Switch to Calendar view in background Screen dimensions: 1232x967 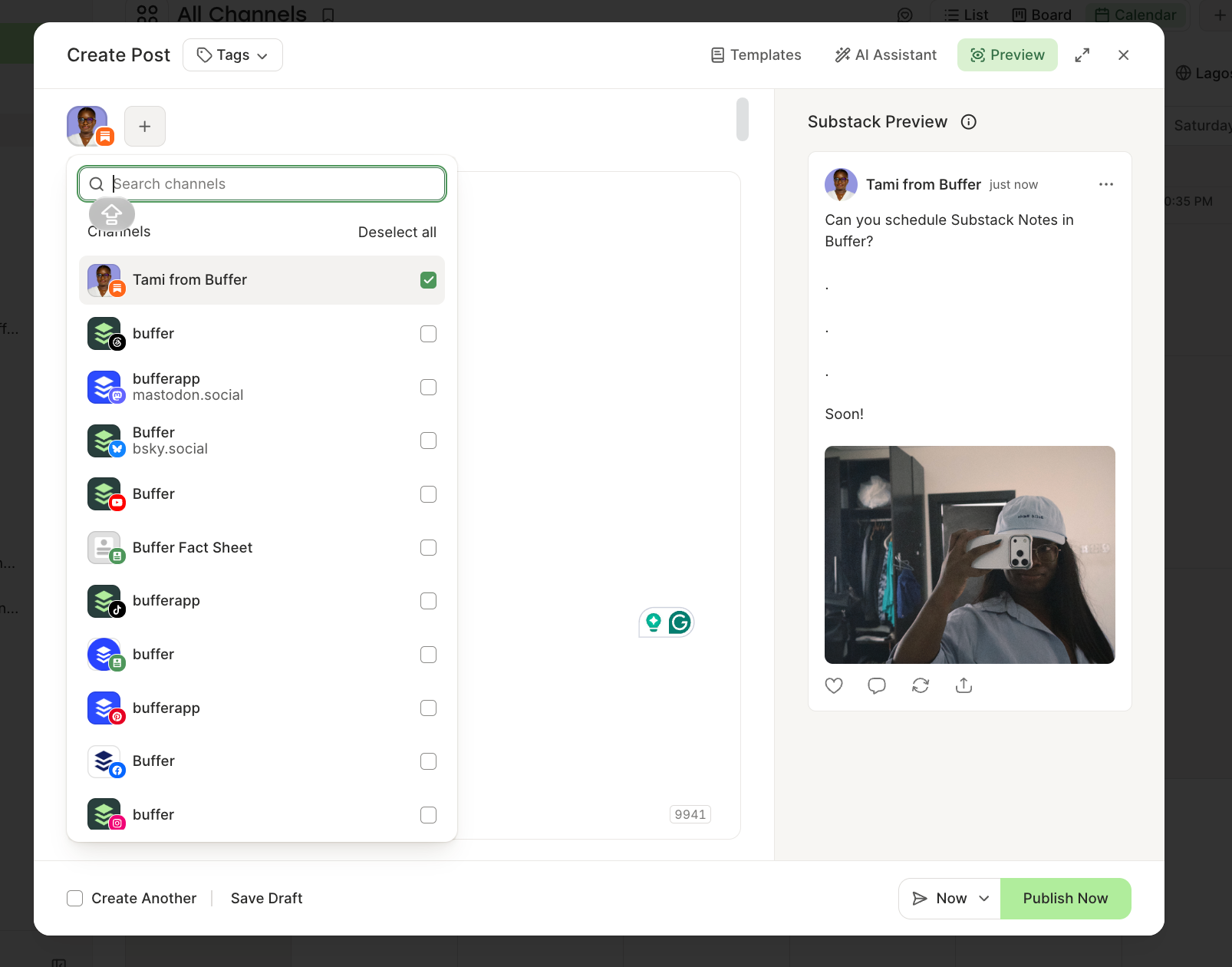pyautogui.click(x=1135, y=15)
